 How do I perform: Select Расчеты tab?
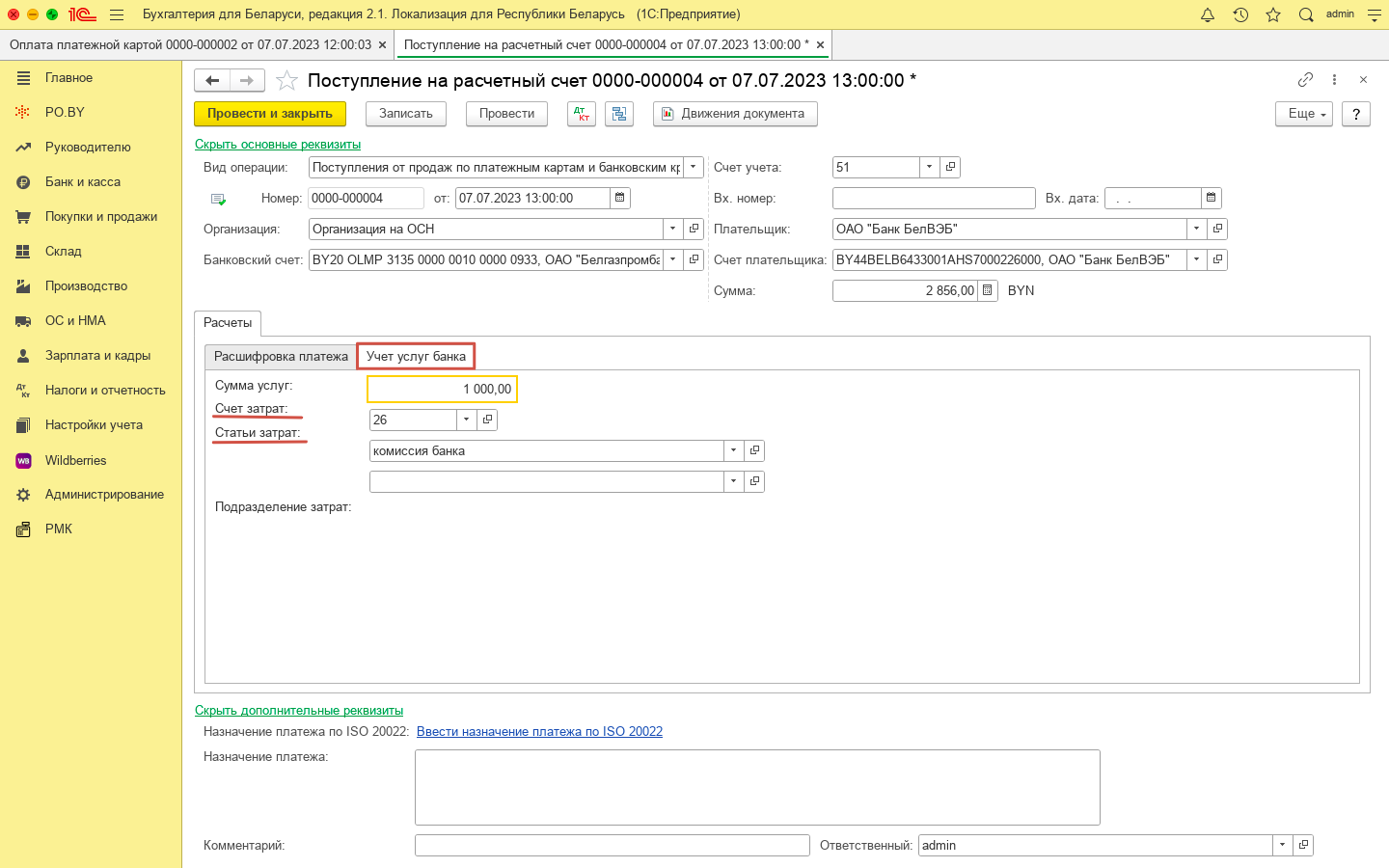click(x=228, y=323)
